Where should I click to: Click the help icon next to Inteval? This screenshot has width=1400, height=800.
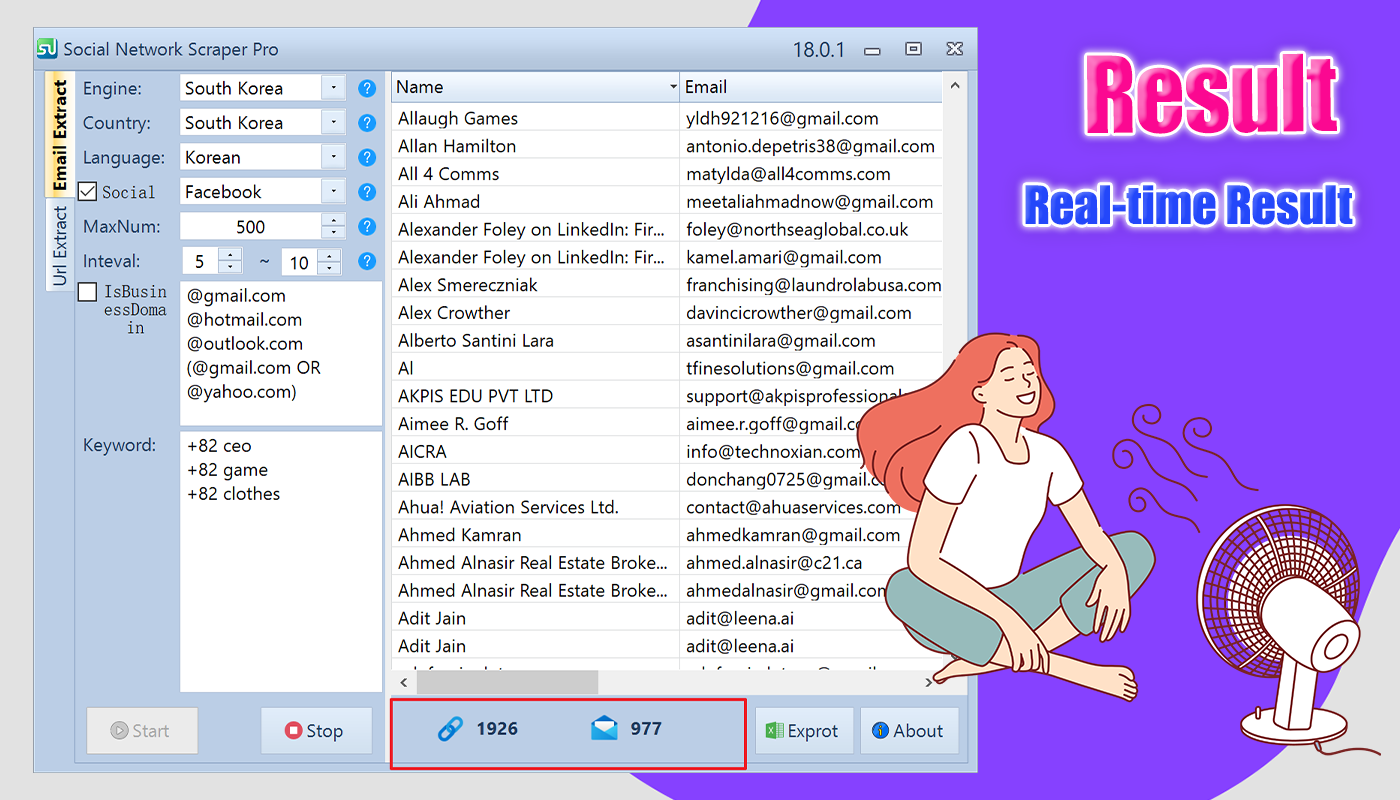[367, 261]
